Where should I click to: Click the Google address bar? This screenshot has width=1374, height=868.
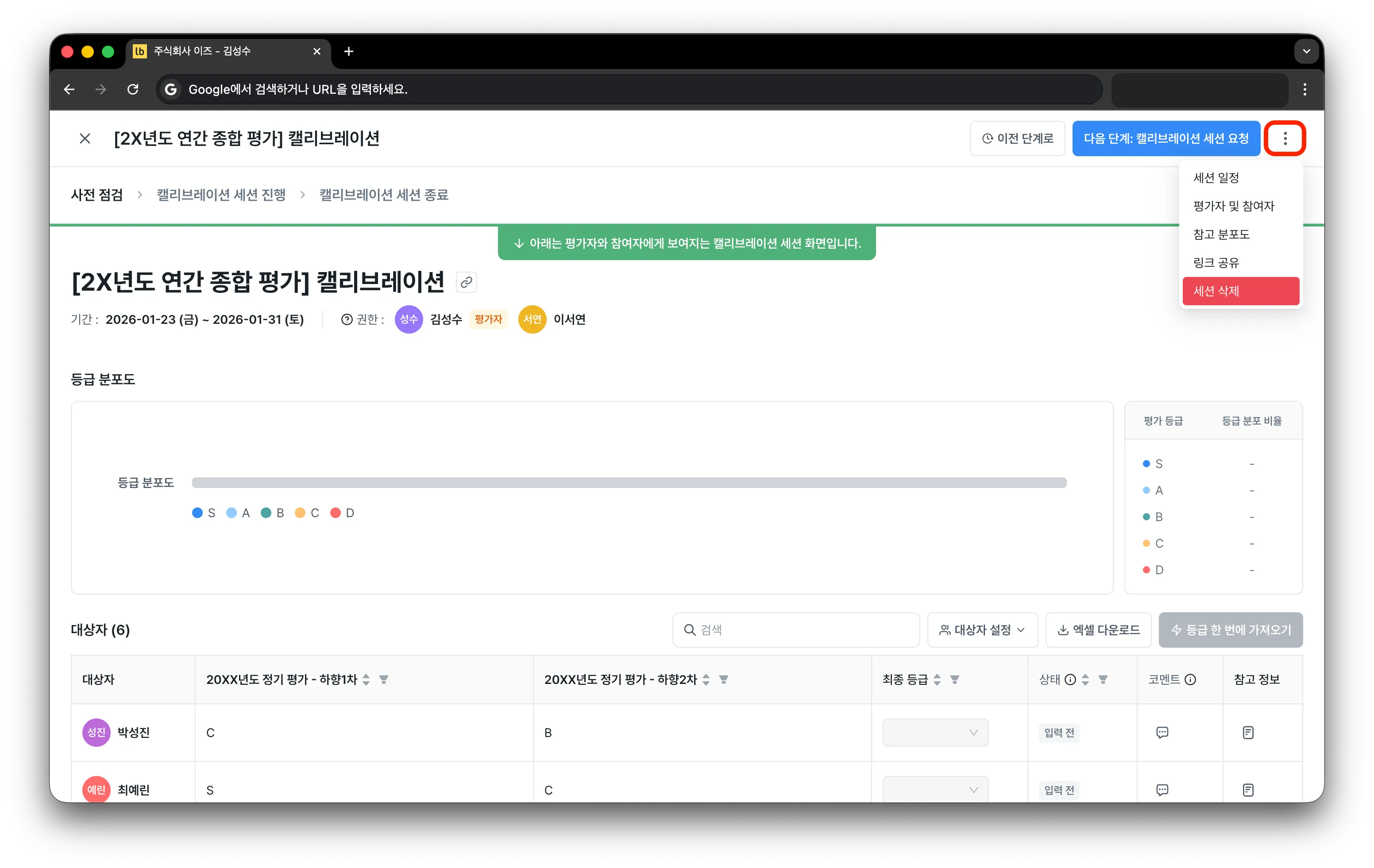(x=629, y=89)
